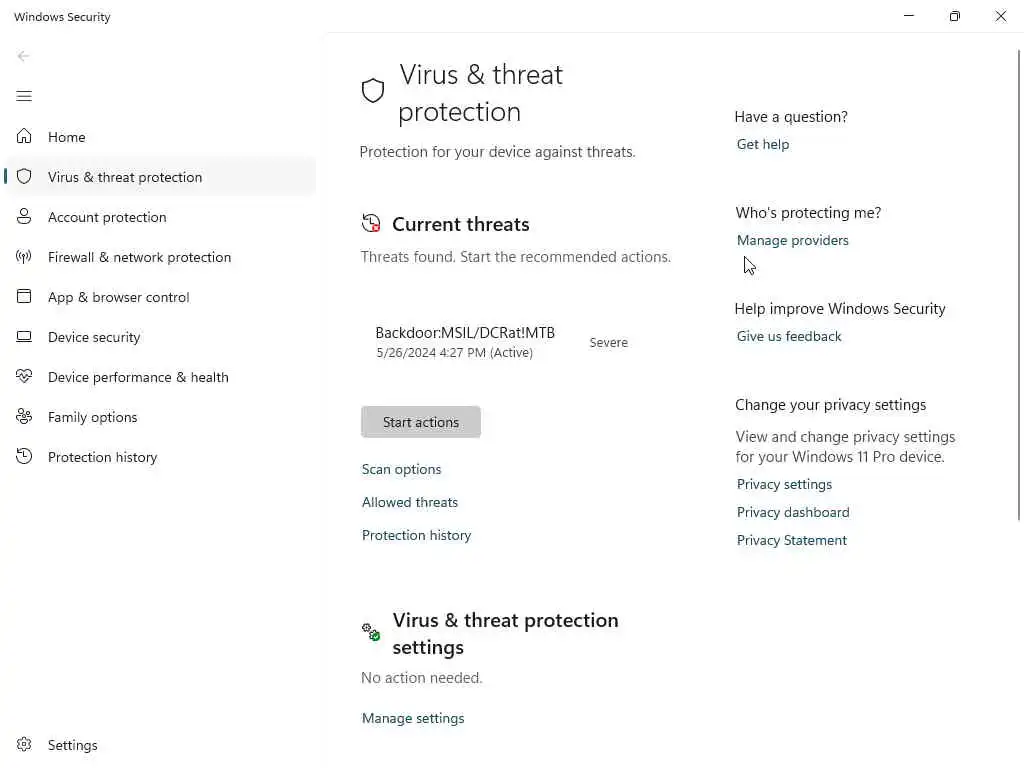Click the Privacy dashboard link
This screenshot has height=768, width=1024.
pyautogui.click(x=793, y=512)
